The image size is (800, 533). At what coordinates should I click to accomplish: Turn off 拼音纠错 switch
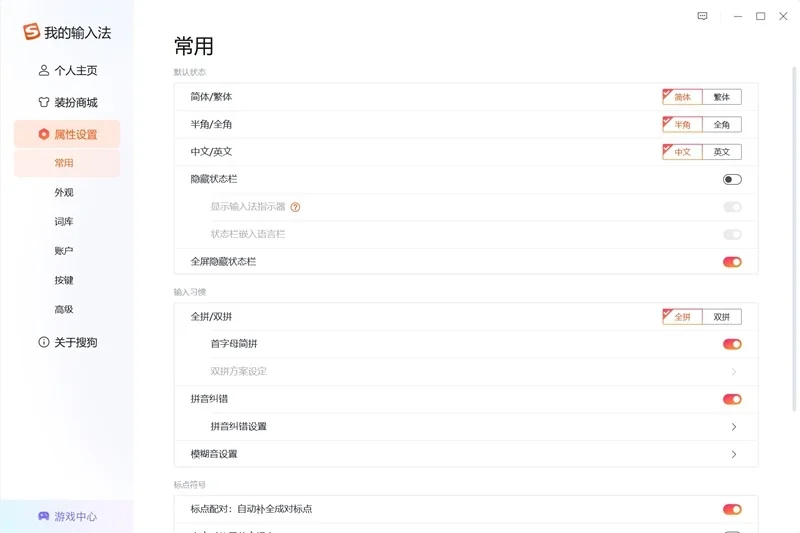point(732,399)
